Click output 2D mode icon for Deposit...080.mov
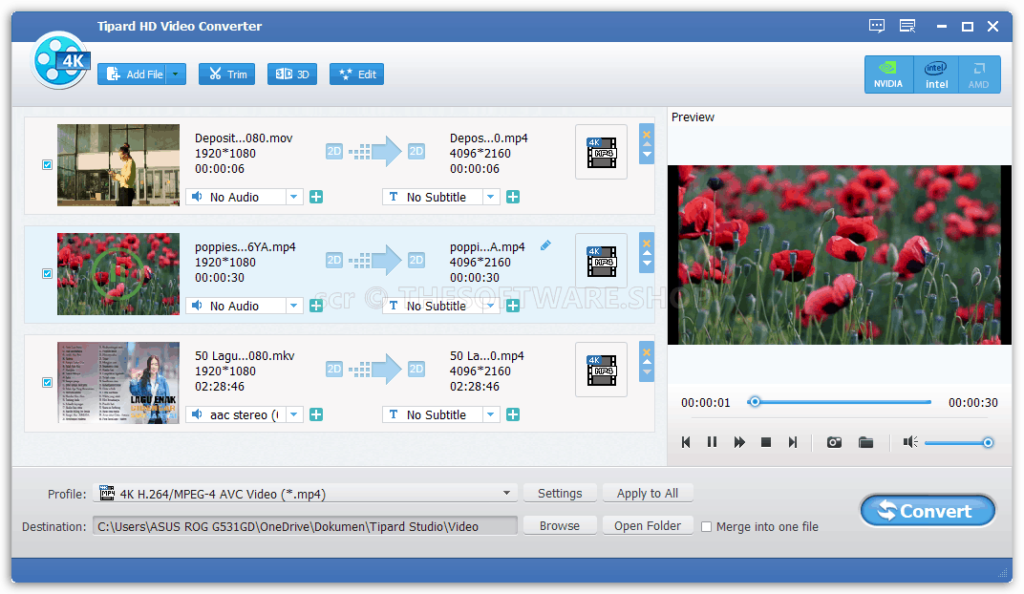The width and height of the screenshot is (1024, 594). [x=416, y=152]
